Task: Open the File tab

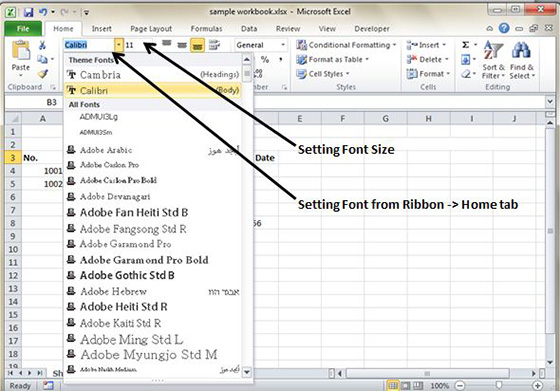Action: (23, 29)
